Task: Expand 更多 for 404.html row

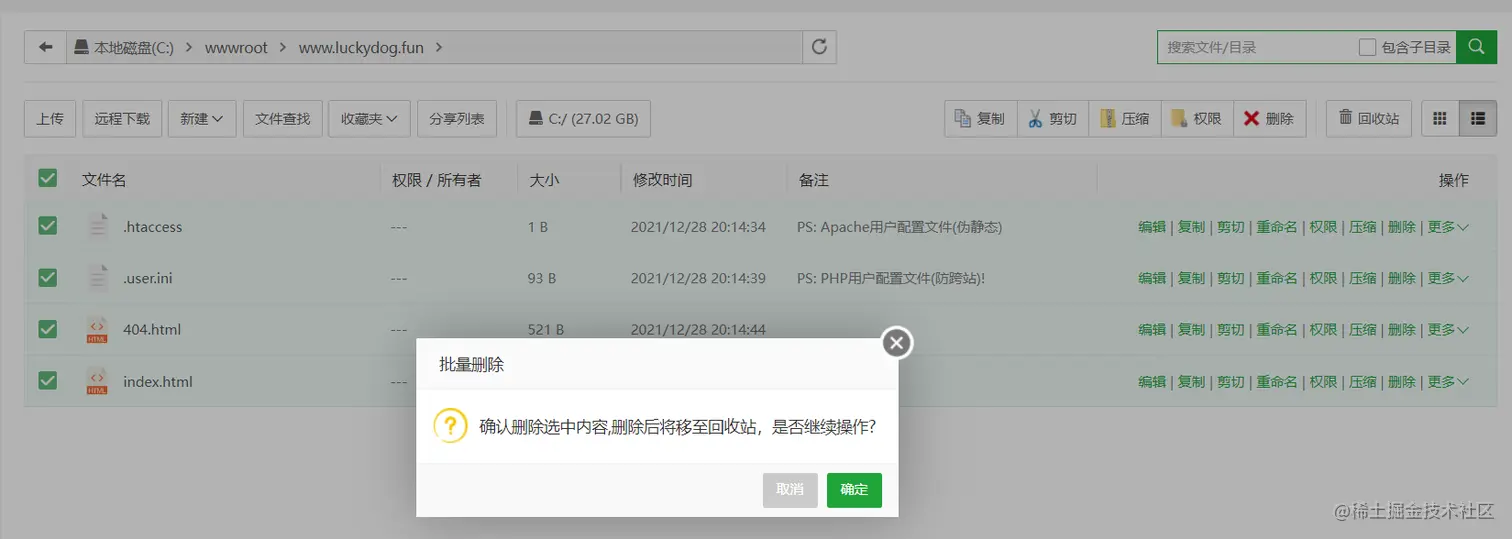Action: [x=1447, y=330]
